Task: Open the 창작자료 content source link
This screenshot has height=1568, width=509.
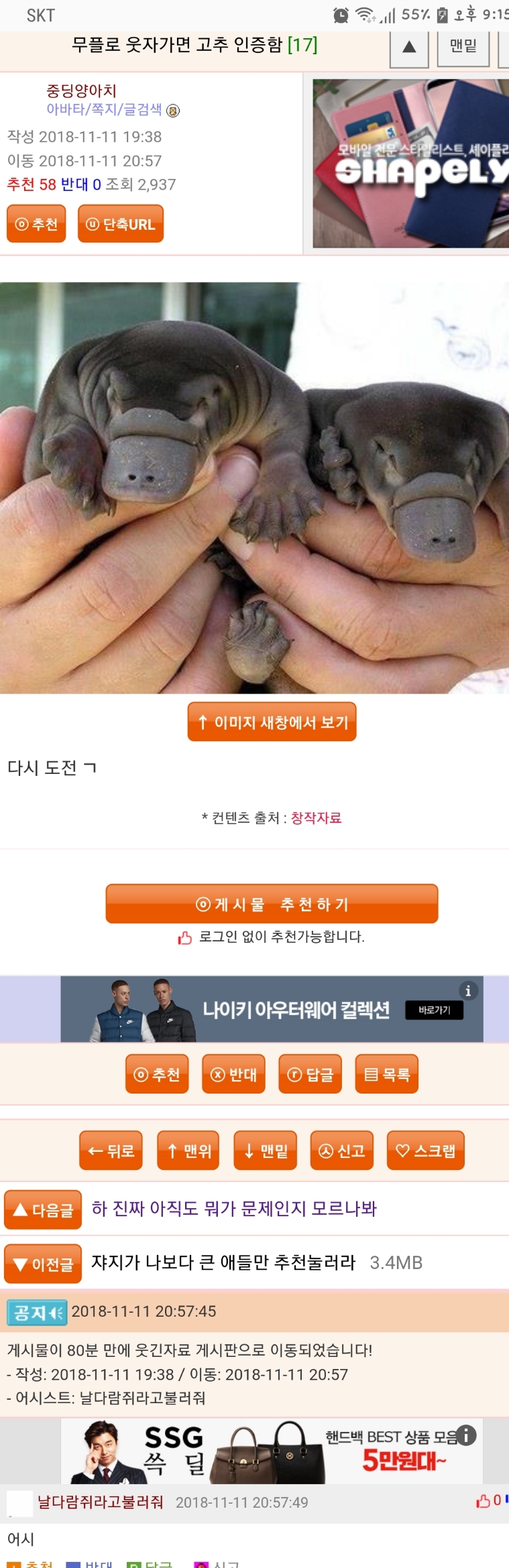Action: (x=316, y=818)
